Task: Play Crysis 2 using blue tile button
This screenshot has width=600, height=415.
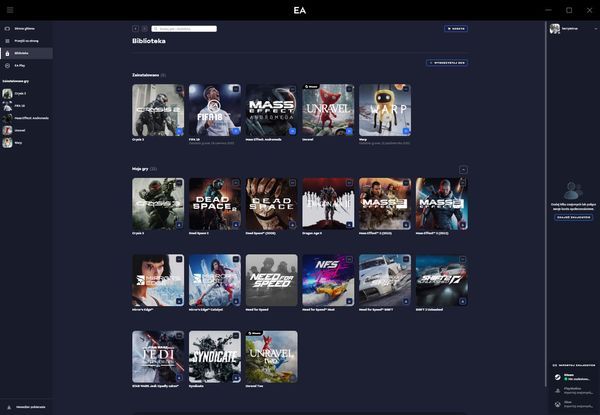Action: (x=179, y=131)
